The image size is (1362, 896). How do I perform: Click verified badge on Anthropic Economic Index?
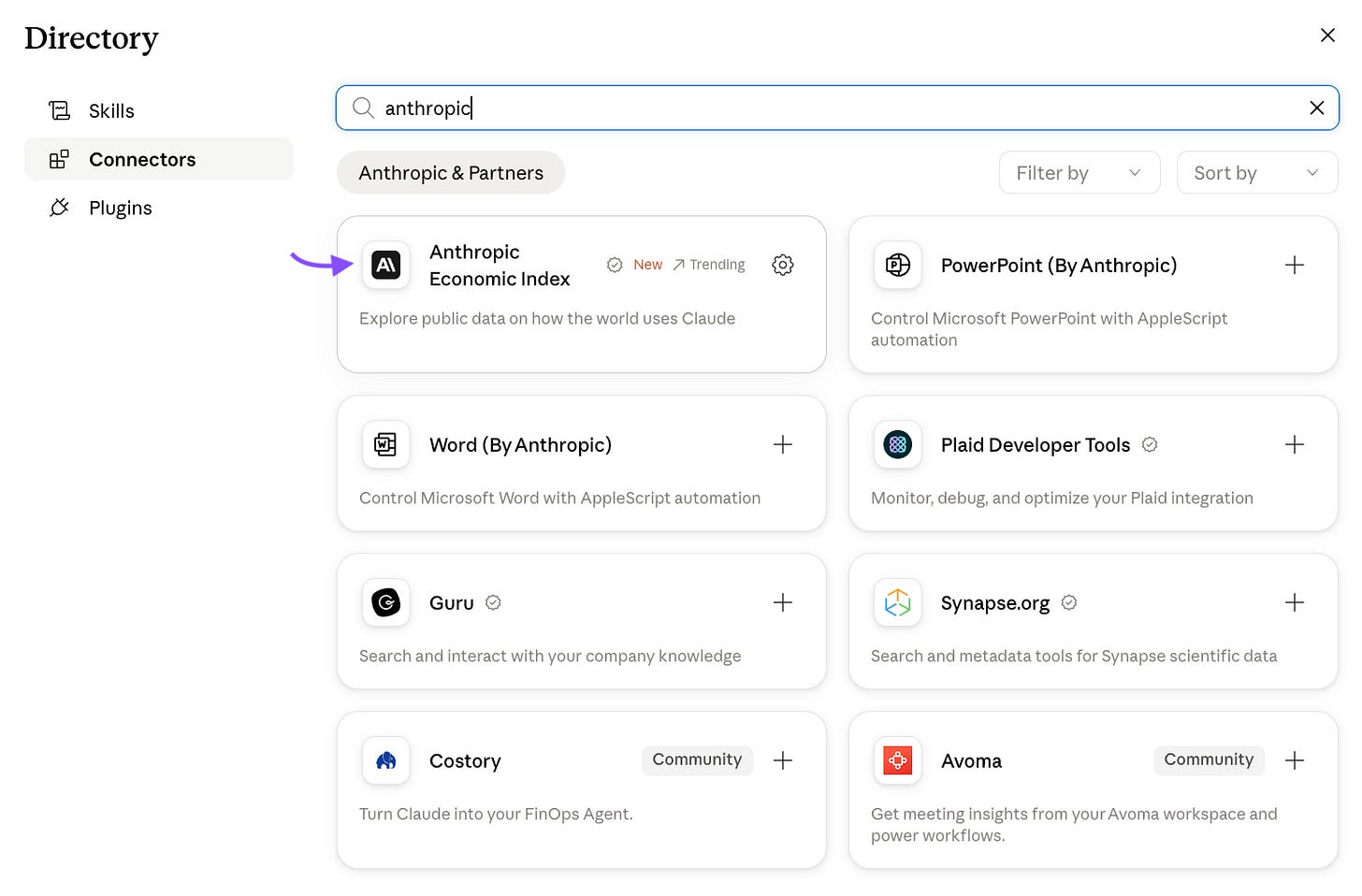coord(615,265)
